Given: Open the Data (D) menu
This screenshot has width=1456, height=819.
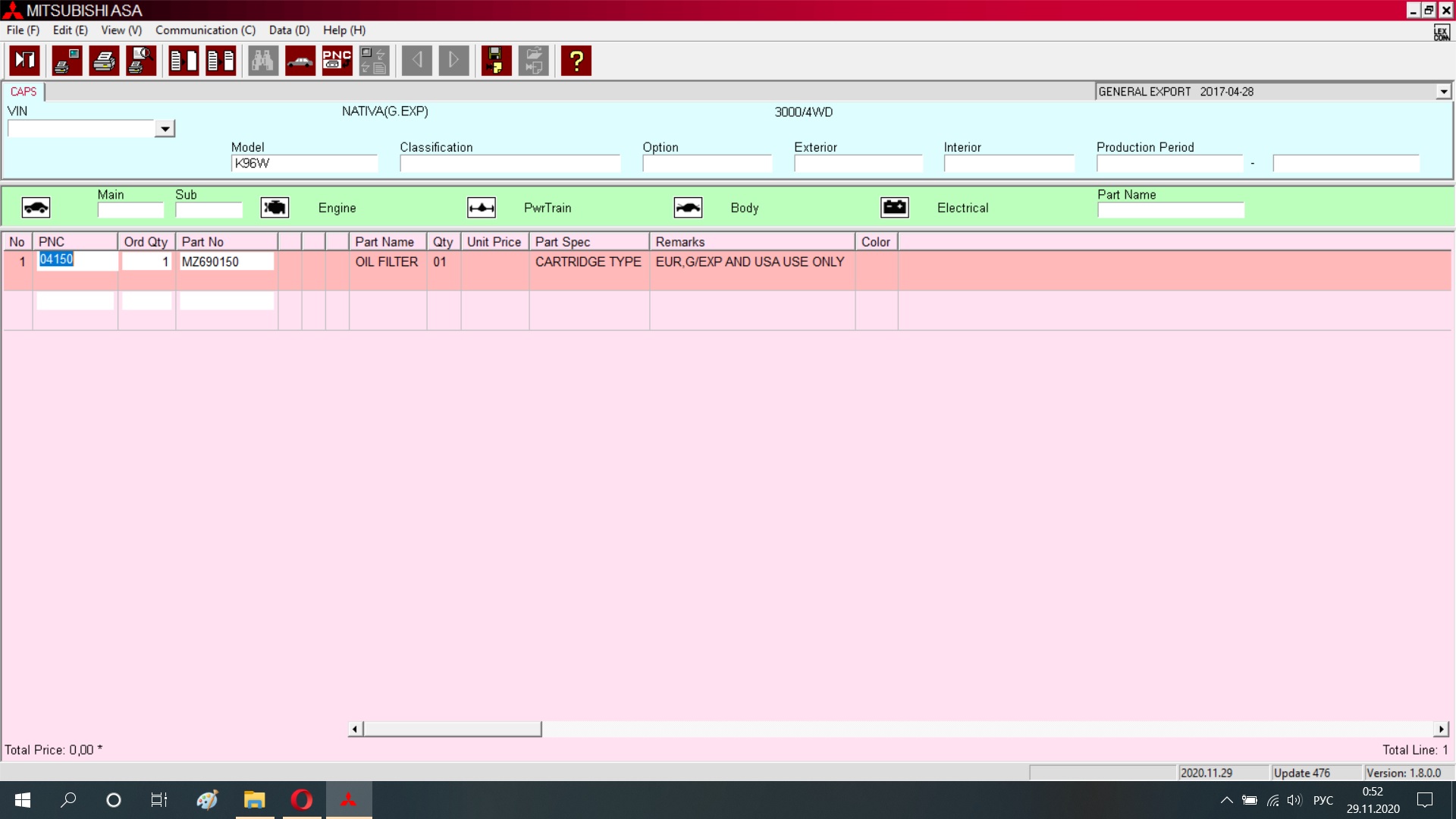Looking at the screenshot, I should [x=289, y=30].
